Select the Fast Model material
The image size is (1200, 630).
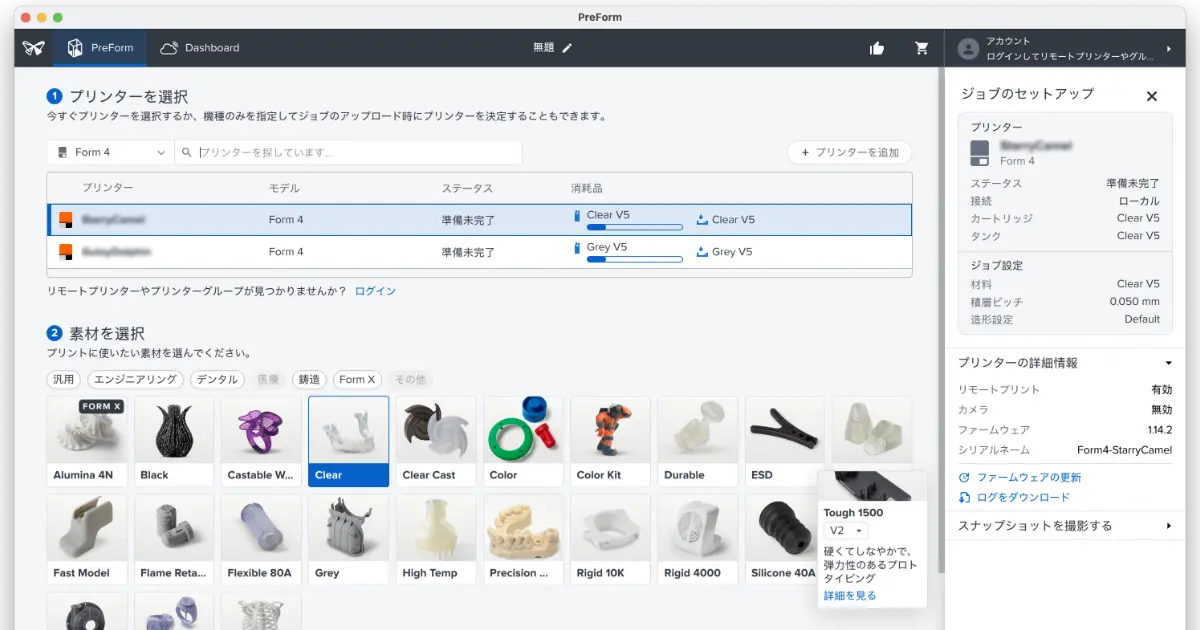(x=87, y=539)
